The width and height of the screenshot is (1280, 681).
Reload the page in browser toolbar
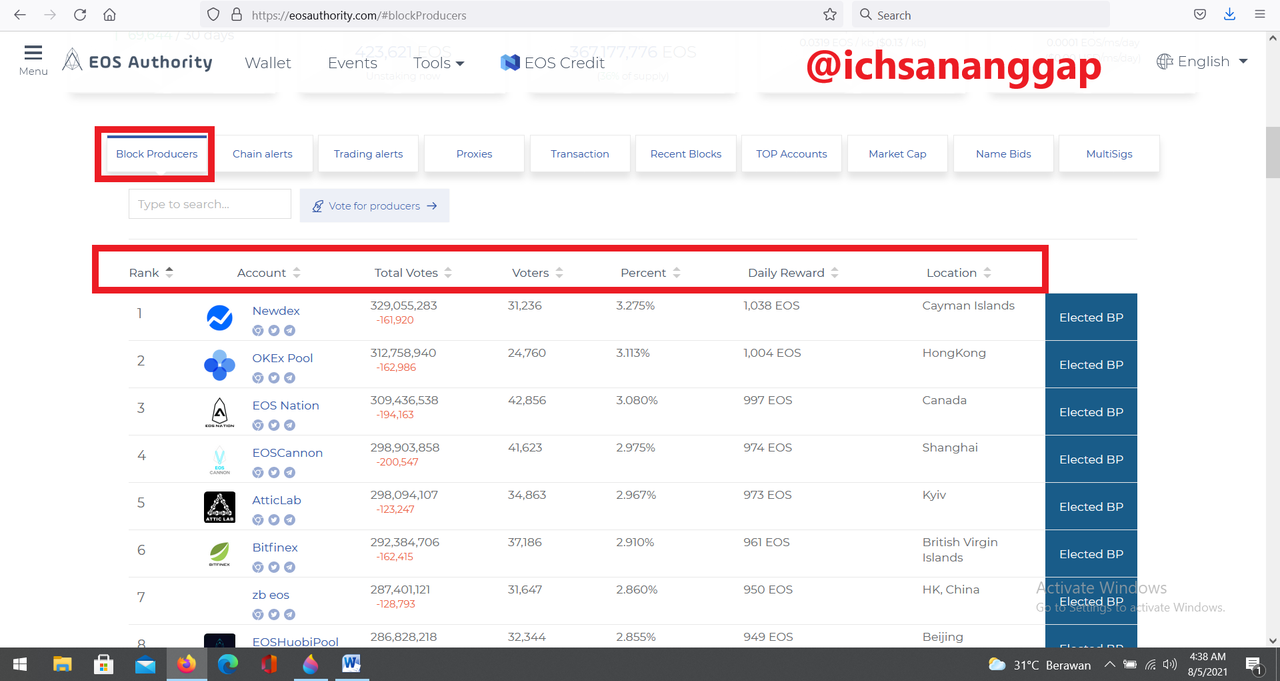[x=80, y=15]
